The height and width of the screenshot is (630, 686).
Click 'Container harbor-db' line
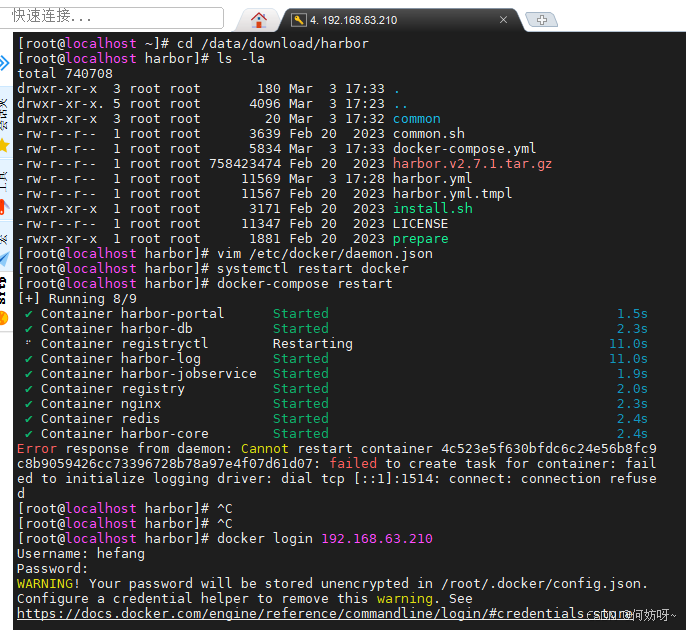117,328
